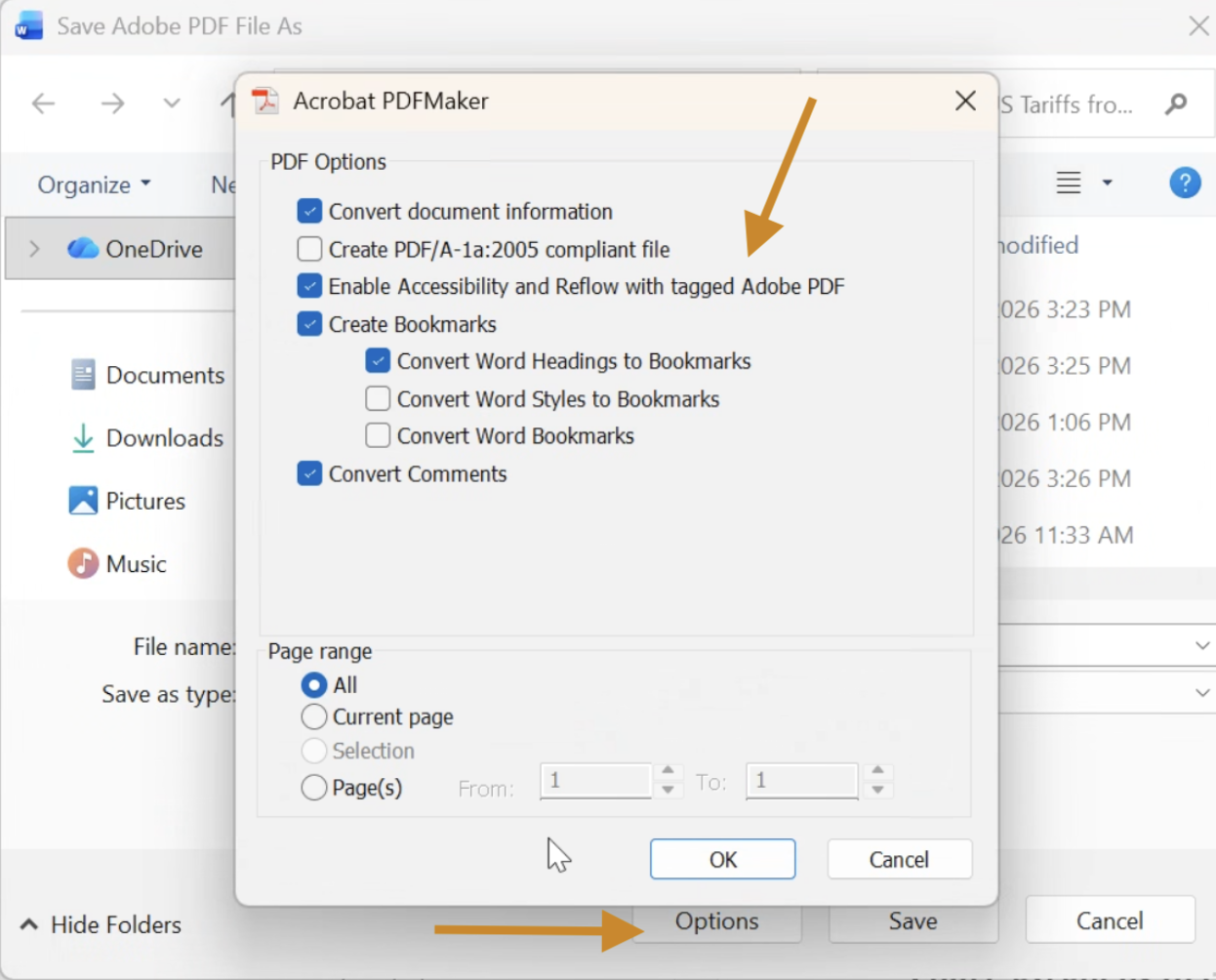Click the From page number field
1216x980 pixels.
pyautogui.click(x=595, y=781)
